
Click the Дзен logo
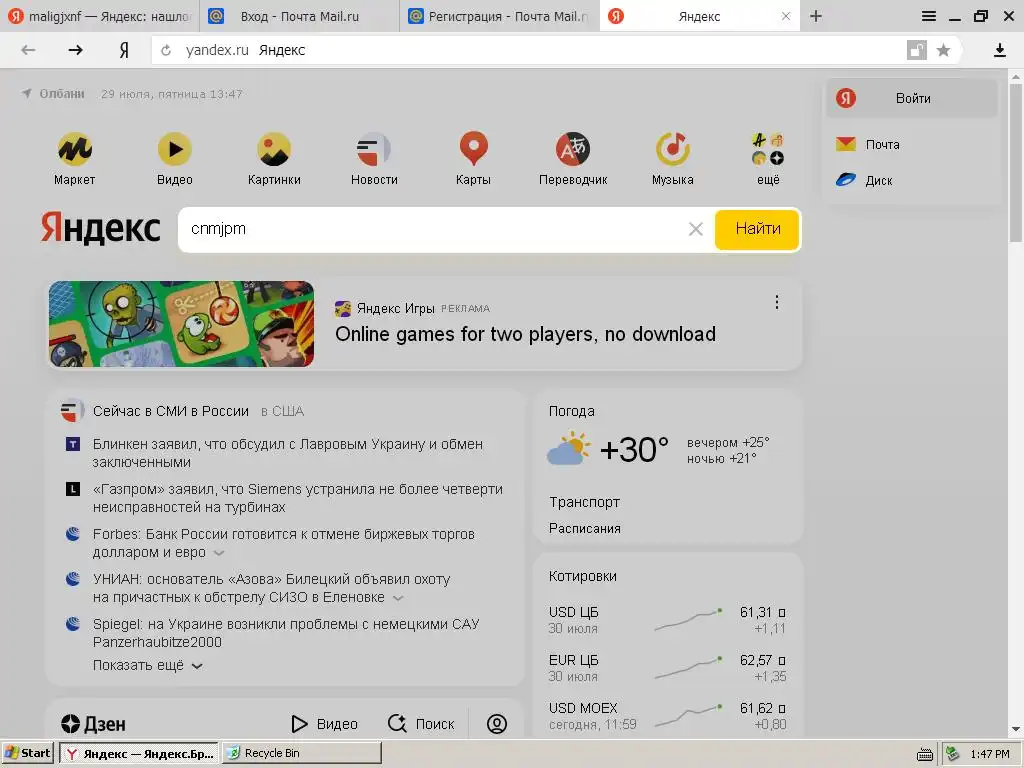(93, 724)
